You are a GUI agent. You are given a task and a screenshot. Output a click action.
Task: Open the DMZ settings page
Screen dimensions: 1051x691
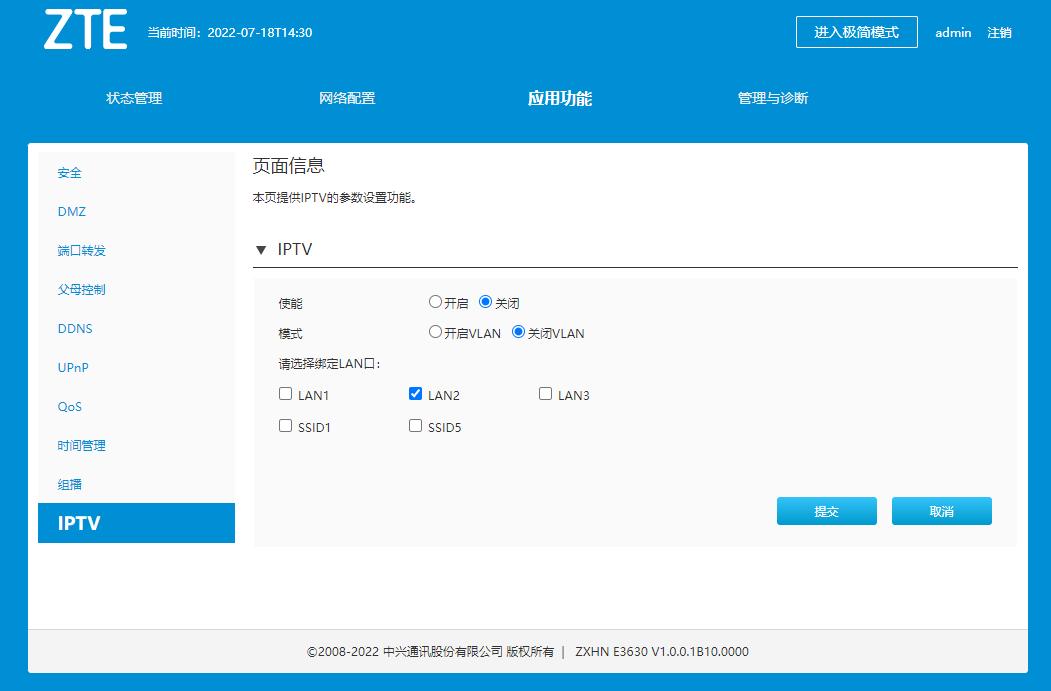[69, 211]
